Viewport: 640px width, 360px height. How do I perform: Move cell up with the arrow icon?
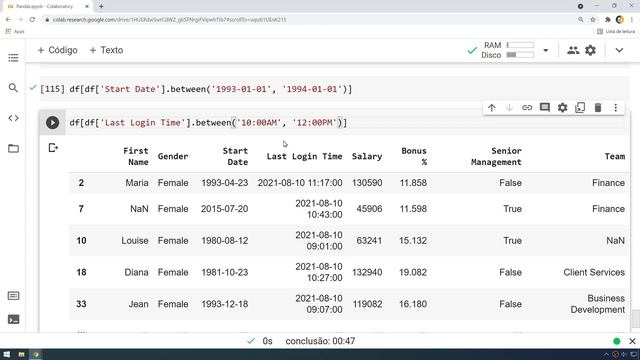pyautogui.click(x=491, y=108)
